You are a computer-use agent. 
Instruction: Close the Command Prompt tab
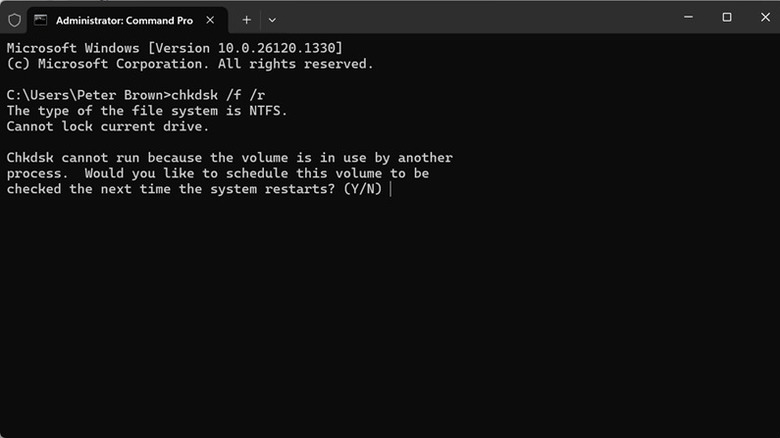point(211,20)
